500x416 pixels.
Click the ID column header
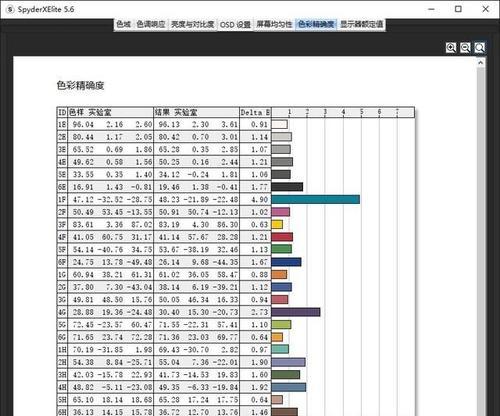[62, 112]
